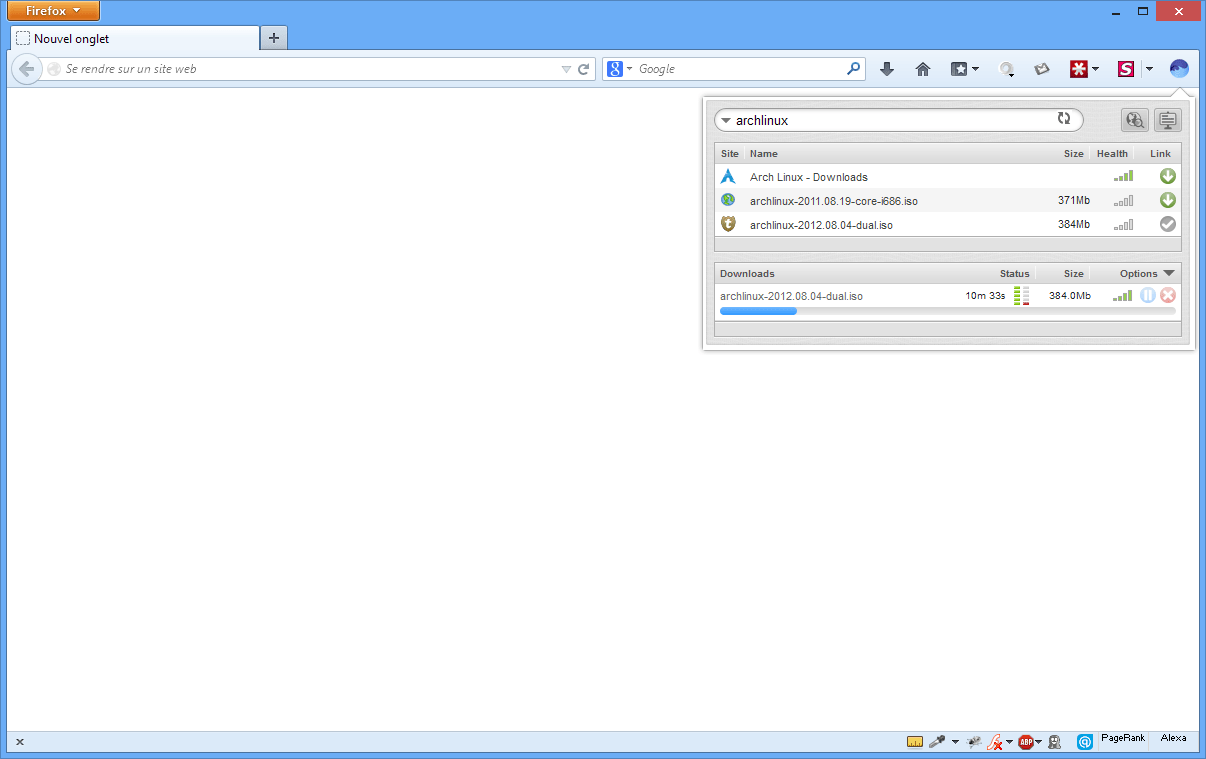The height and width of the screenshot is (759, 1206).
Task: Click the 384.0Mb download size
Action: tap(1069, 296)
